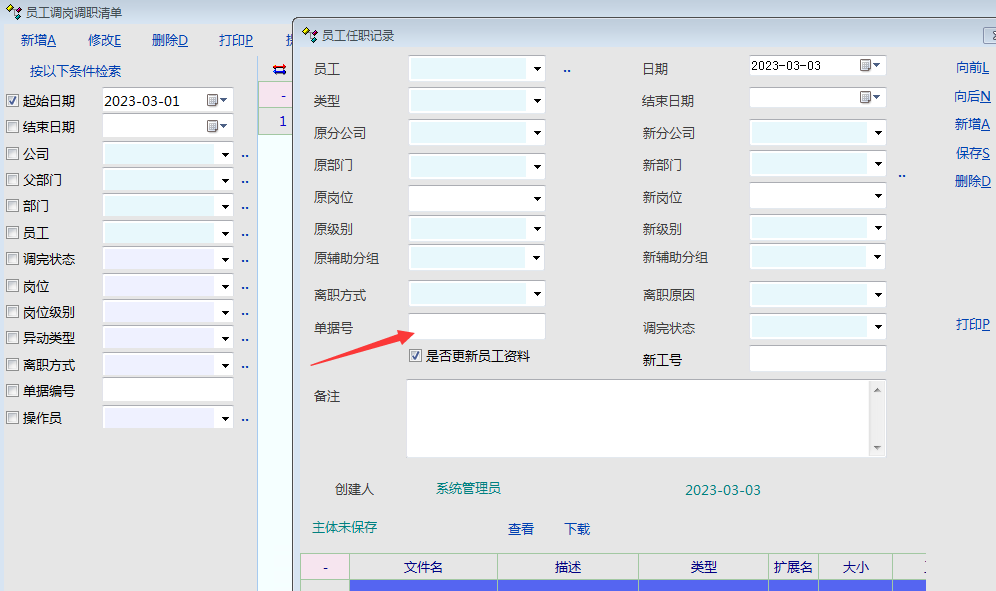Viewport: 996px width, 591px height.
Task: Click the 下载 link for attachments
Action: tap(577, 529)
